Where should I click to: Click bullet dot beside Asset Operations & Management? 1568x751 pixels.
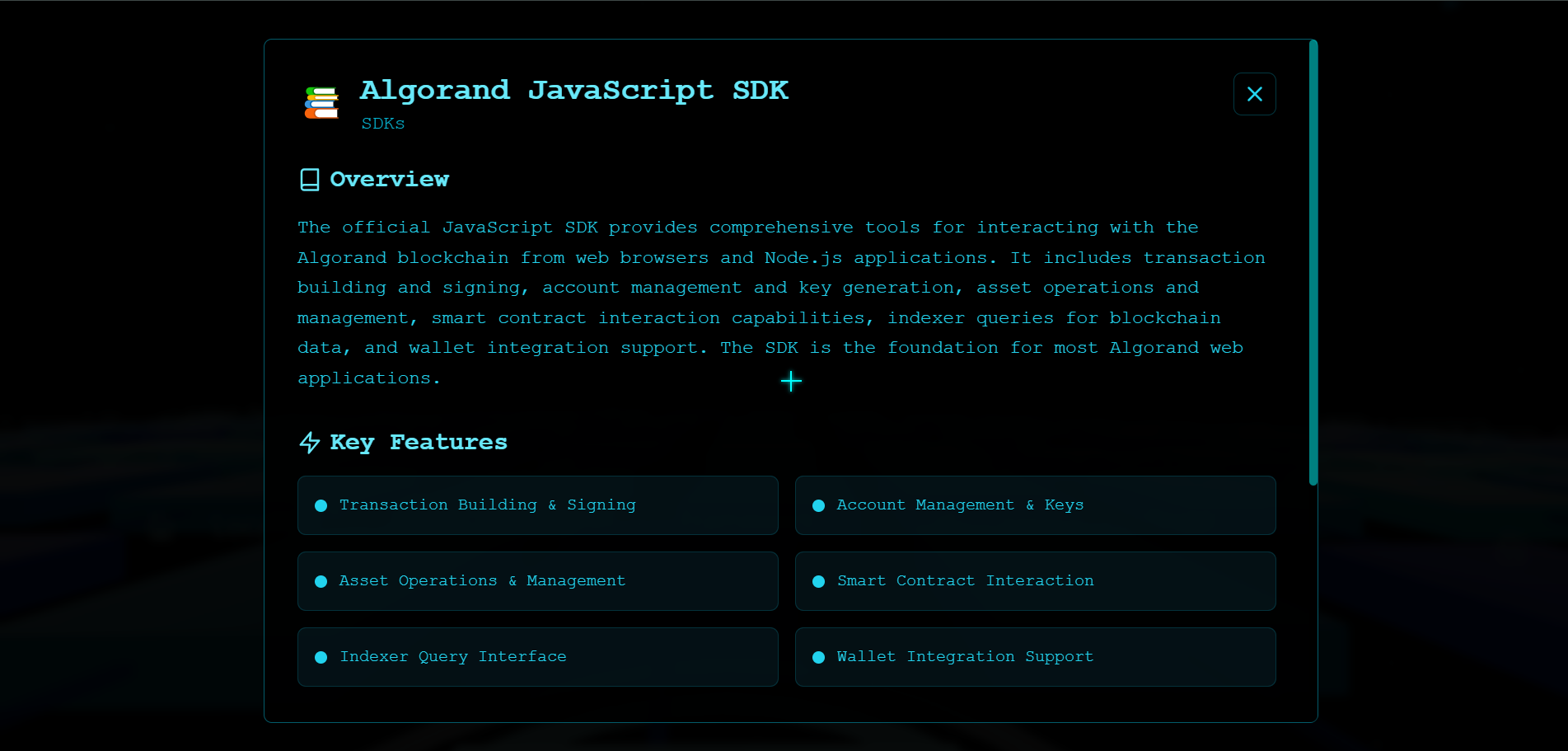321,581
